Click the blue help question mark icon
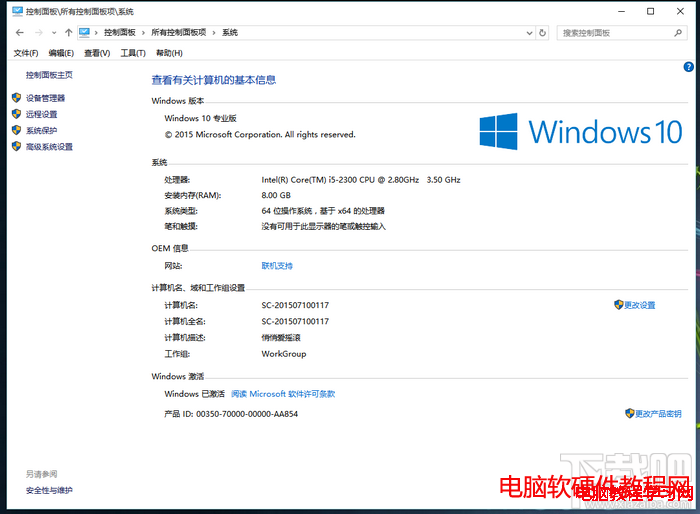The width and height of the screenshot is (700, 514). [x=688, y=67]
